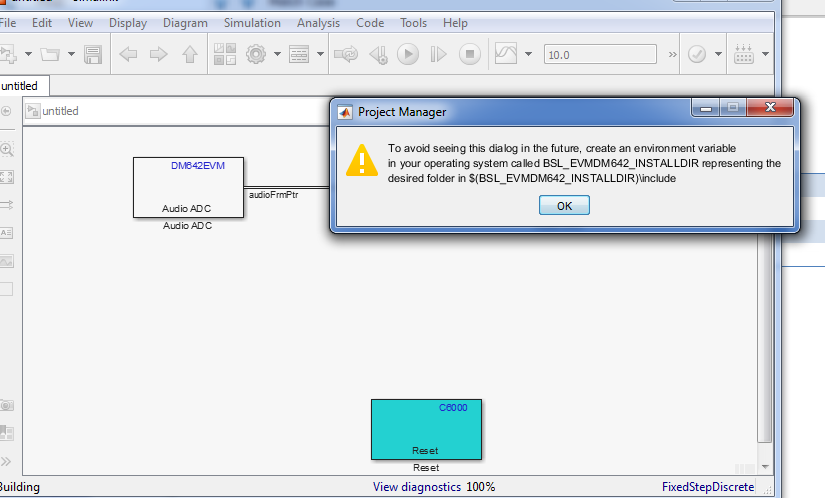Click the New Model toolbar icon
The image size is (825, 498).
7,54
